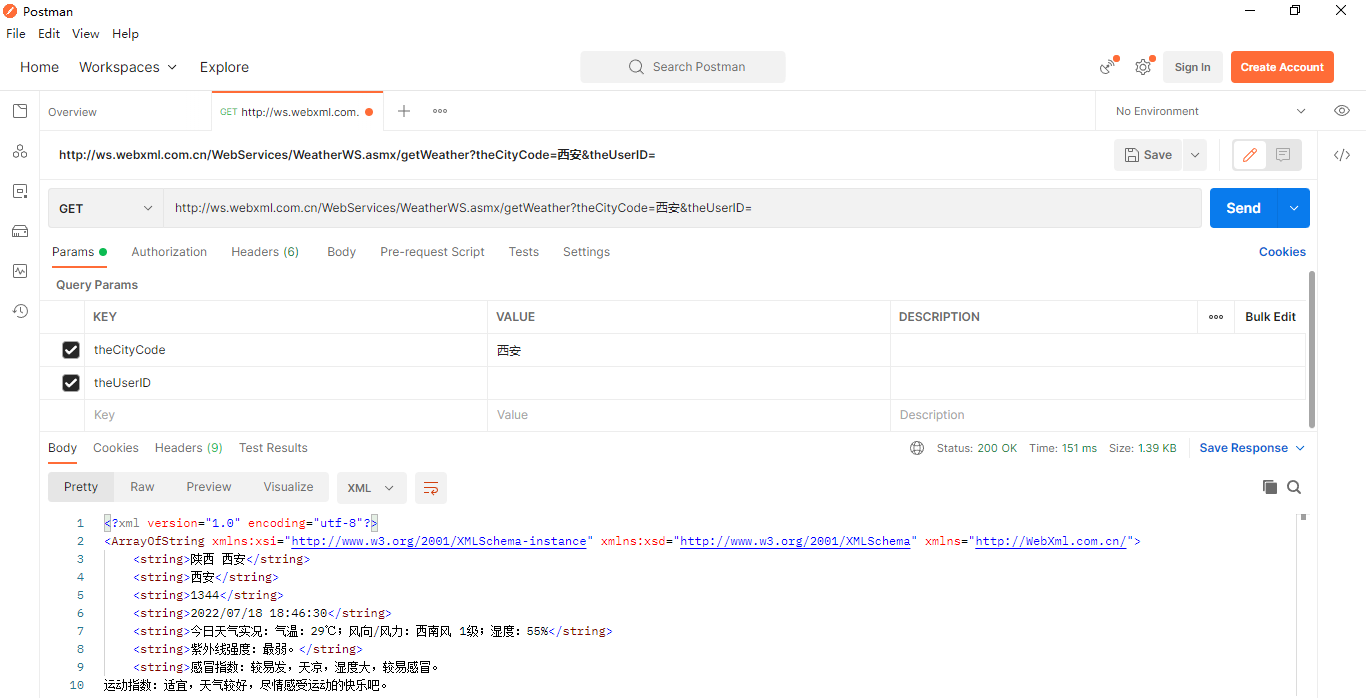The width and height of the screenshot is (1366, 698).
Task: Select the Preview response view
Action: 209,487
